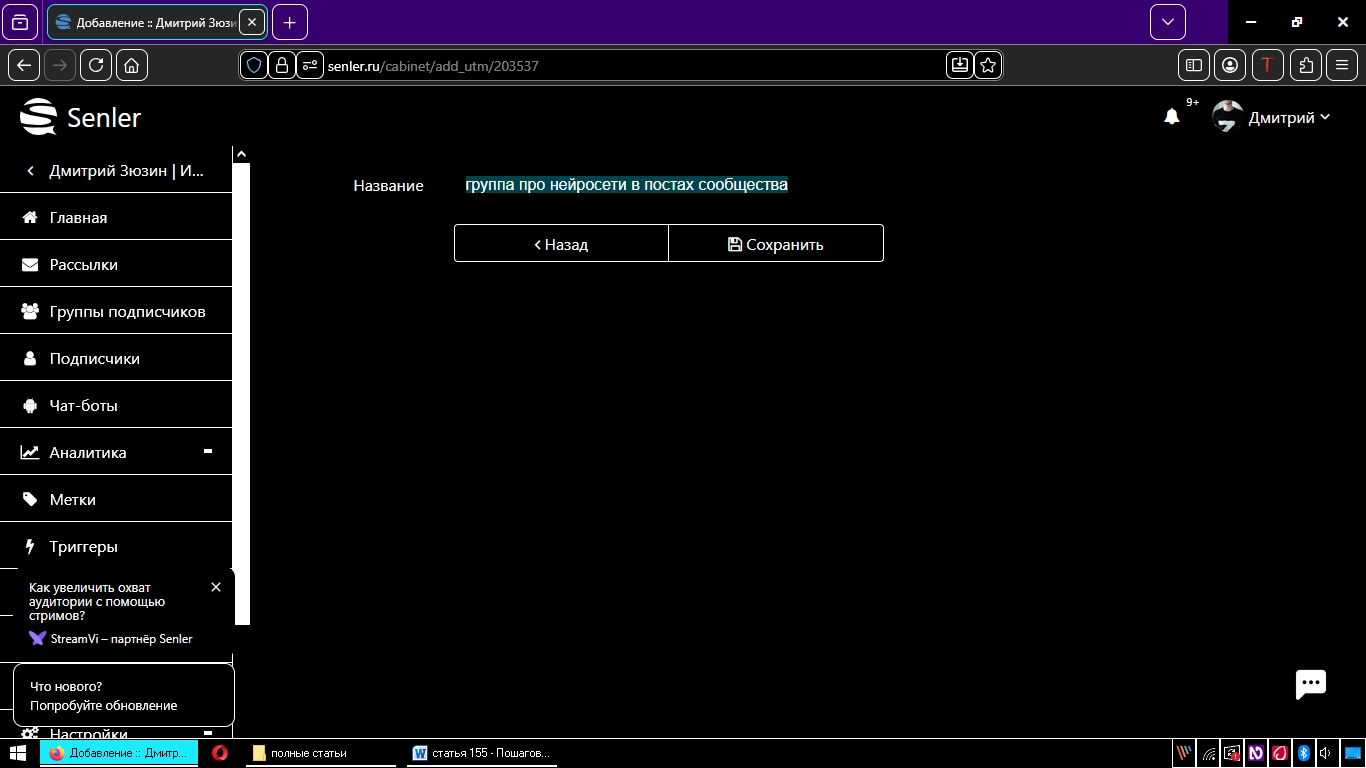The image size is (1366, 768).
Task: Open the browser hamburger menu
Action: [x=1342, y=65]
